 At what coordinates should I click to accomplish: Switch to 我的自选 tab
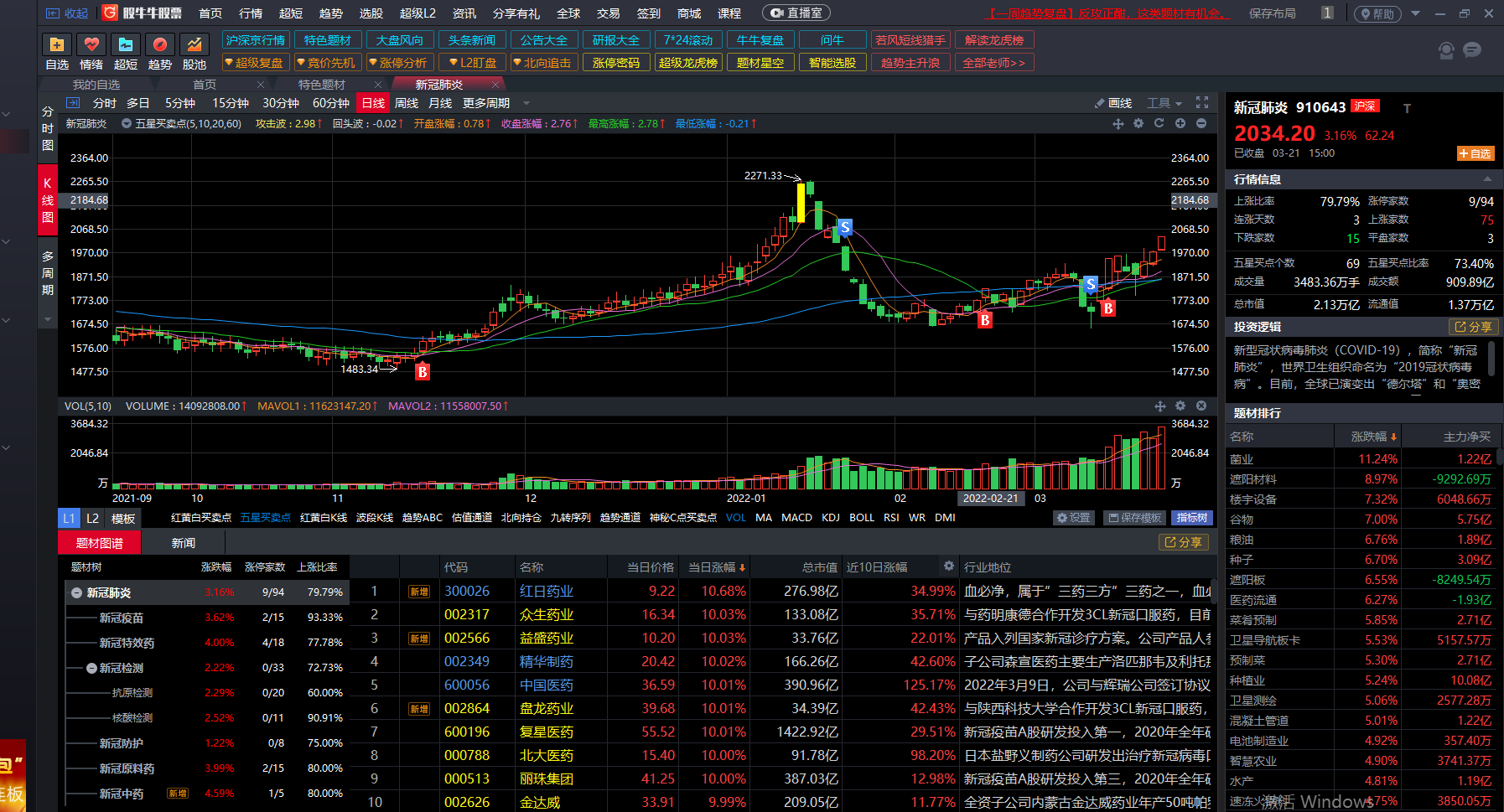click(x=96, y=85)
